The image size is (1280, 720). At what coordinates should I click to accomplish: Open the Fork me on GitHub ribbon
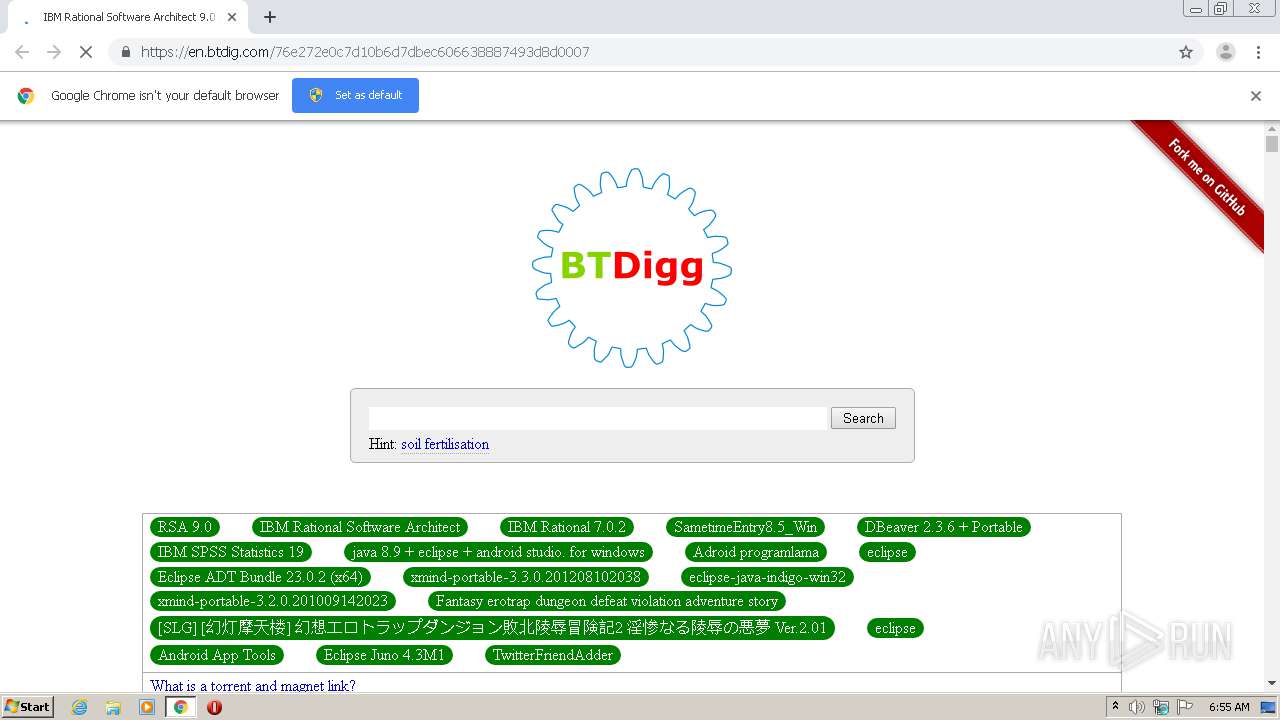1206,177
